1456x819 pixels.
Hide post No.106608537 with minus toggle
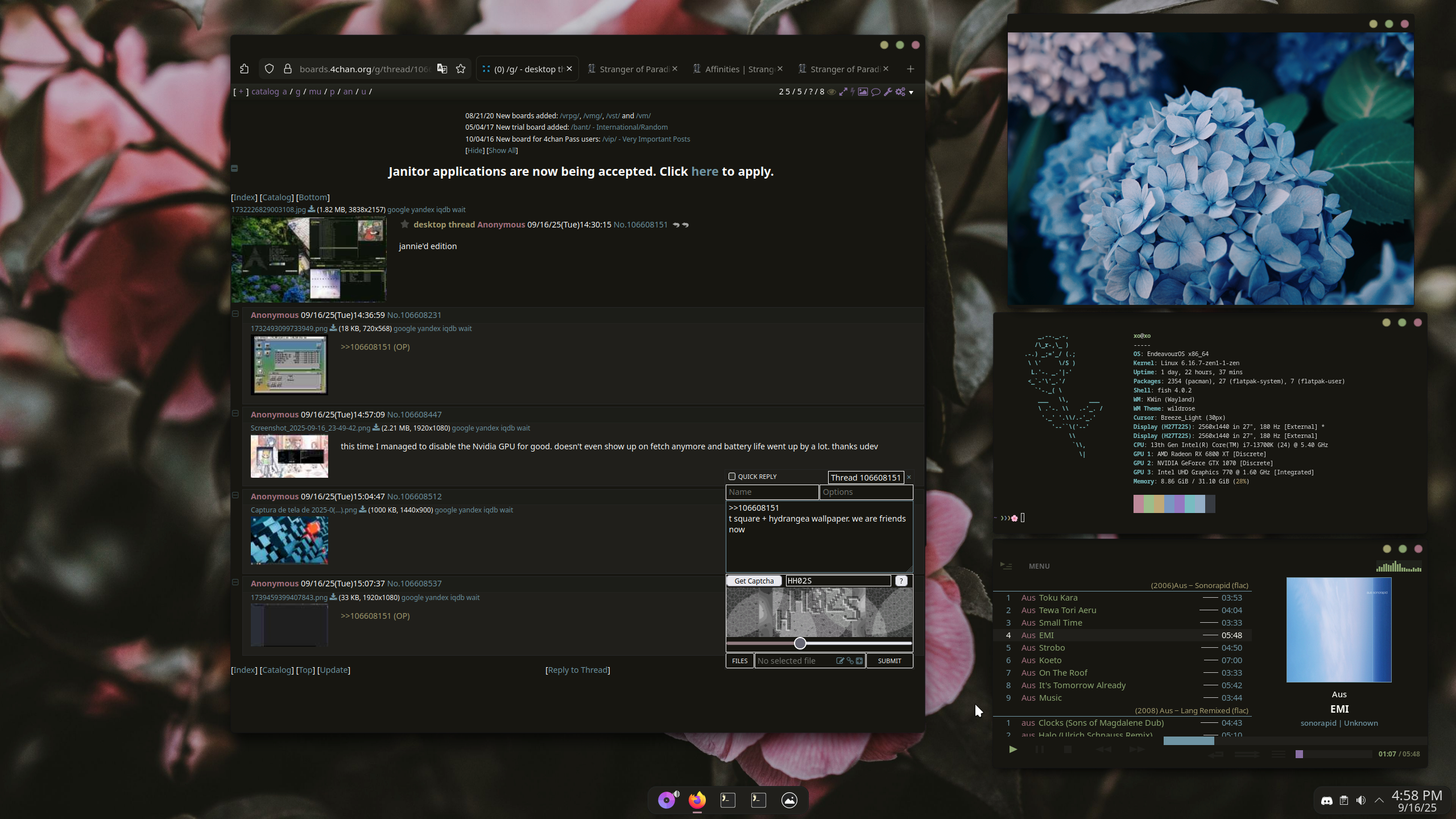coord(235,582)
